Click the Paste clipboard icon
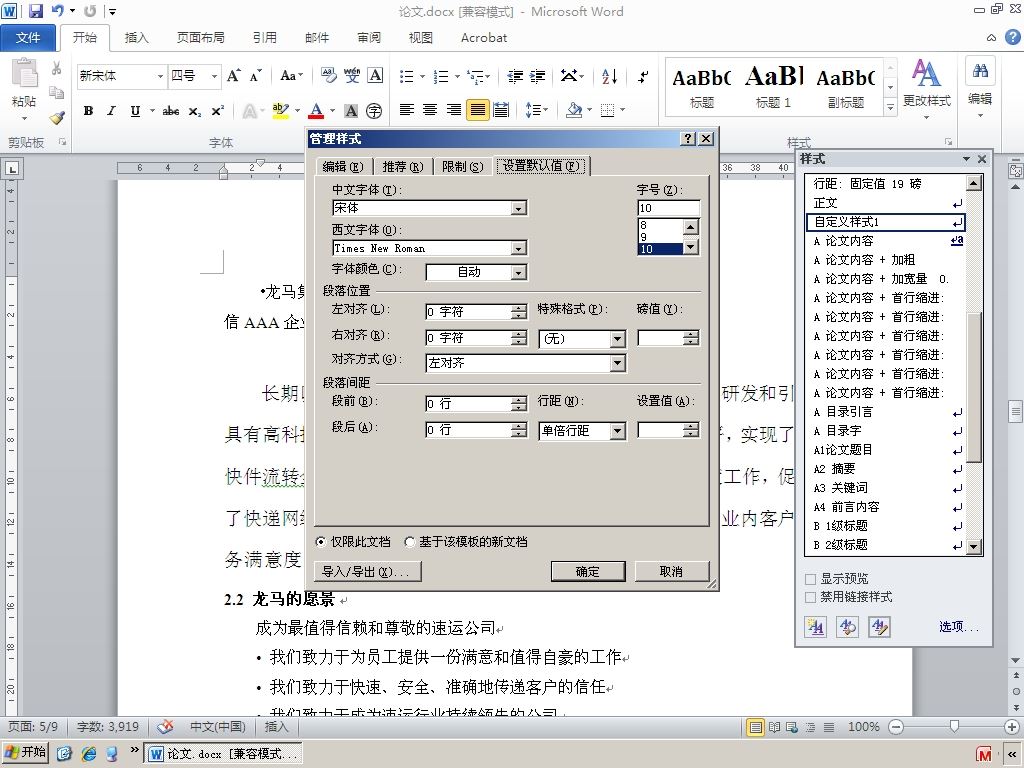This screenshot has height=768, width=1024. (x=24, y=73)
